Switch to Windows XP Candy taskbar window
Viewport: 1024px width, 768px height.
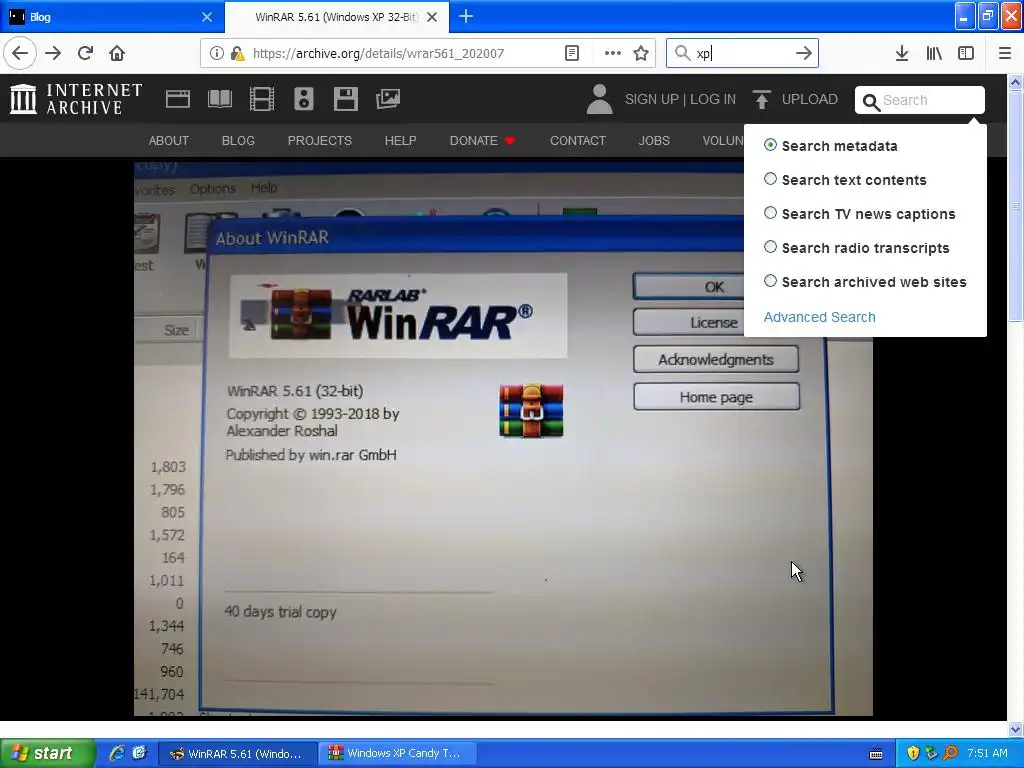click(x=397, y=754)
